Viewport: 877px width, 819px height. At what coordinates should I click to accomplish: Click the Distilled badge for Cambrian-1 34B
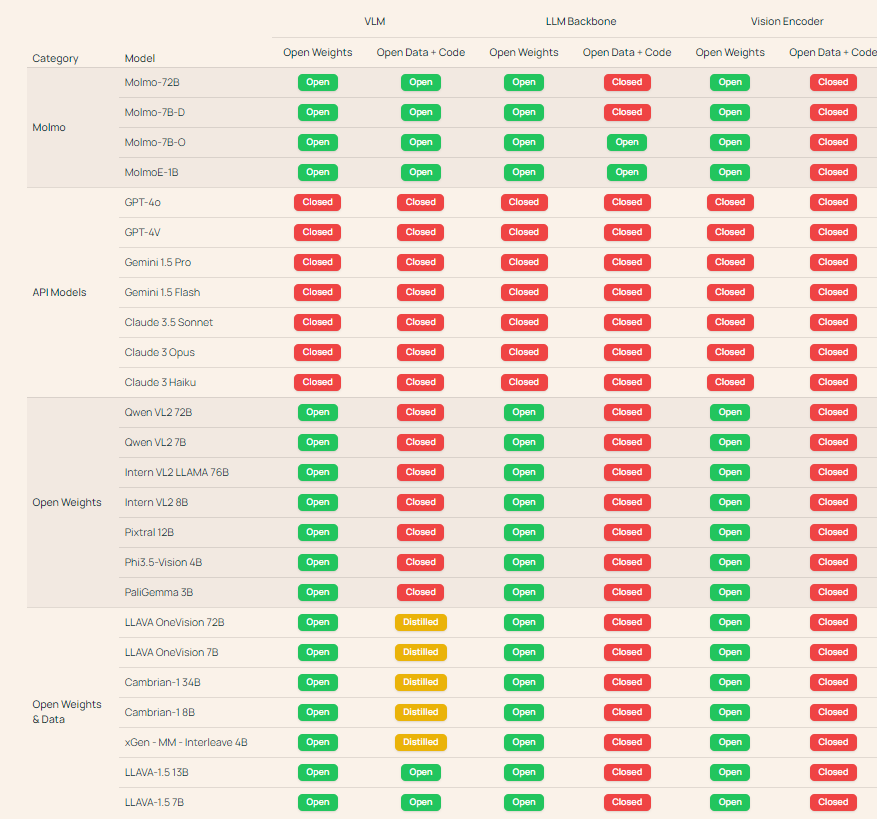(x=420, y=682)
